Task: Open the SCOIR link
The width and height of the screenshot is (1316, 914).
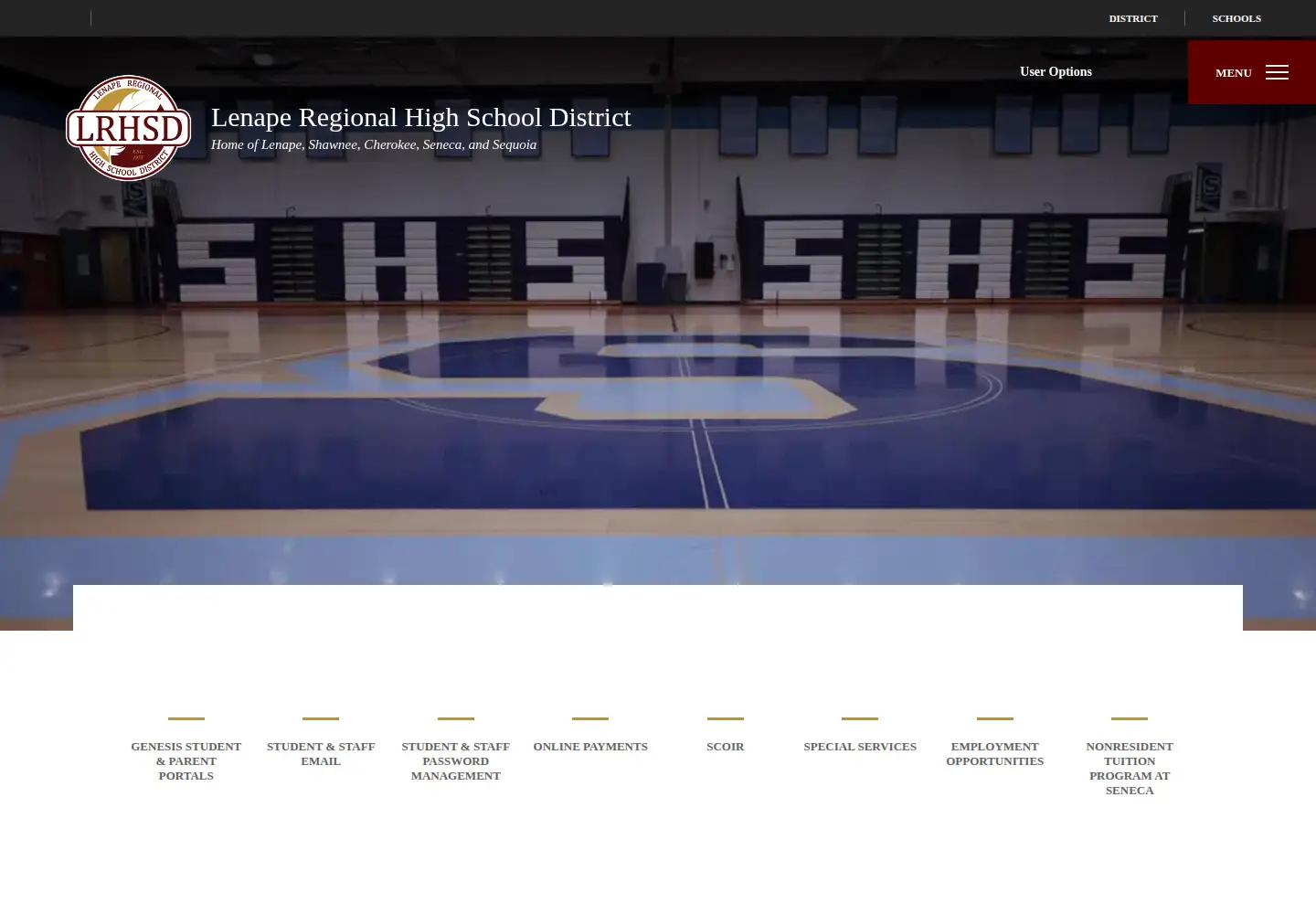Action: click(x=725, y=747)
